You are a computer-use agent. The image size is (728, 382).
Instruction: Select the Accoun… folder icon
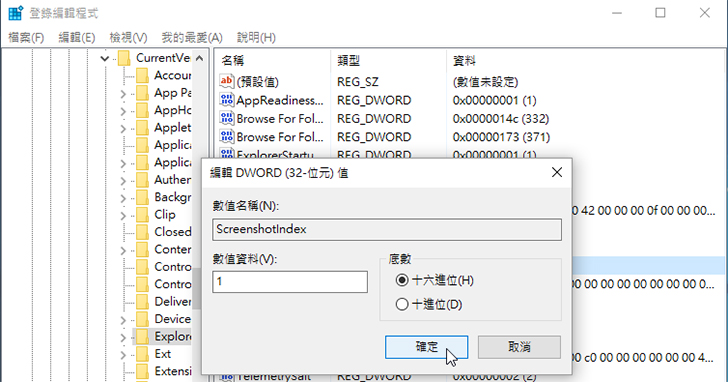[x=143, y=75]
